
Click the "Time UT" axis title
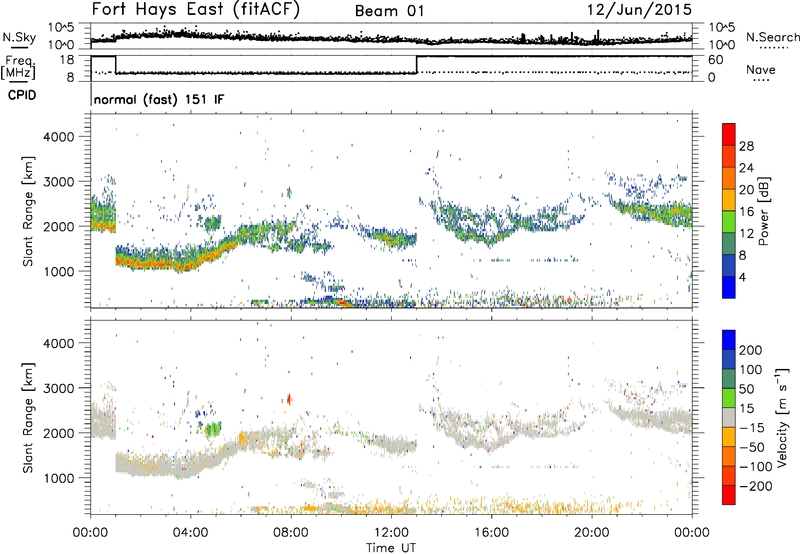coord(391,548)
